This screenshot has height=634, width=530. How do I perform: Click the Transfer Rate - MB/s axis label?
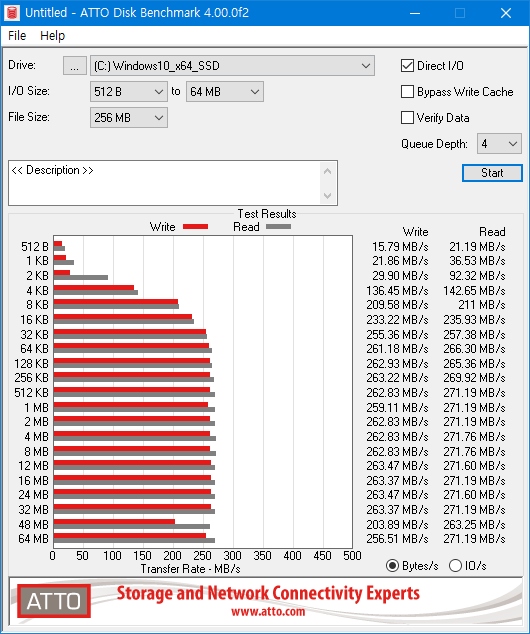[190, 569]
